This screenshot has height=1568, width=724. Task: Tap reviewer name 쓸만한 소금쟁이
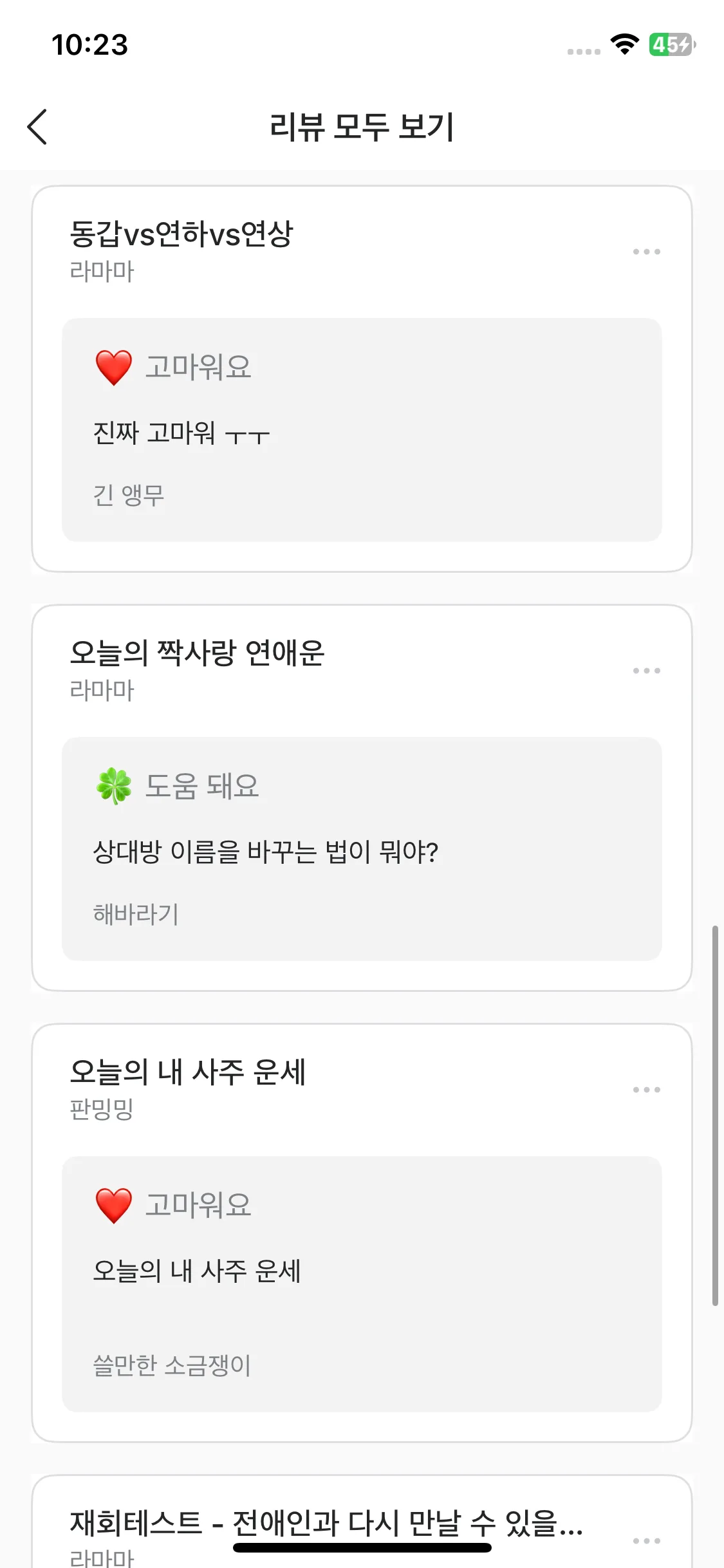172,1365
